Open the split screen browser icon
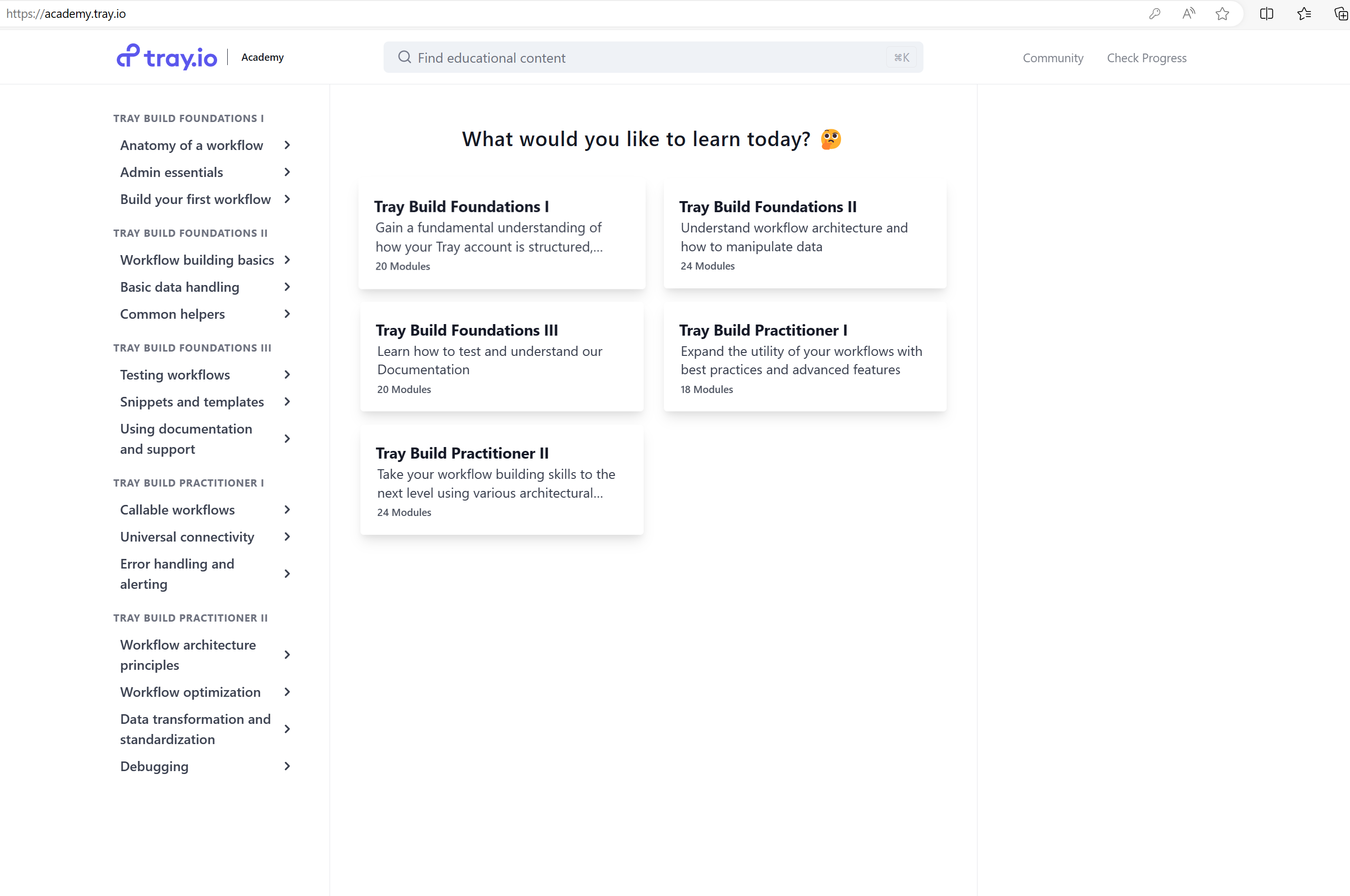The image size is (1350, 896). (1266, 14)
